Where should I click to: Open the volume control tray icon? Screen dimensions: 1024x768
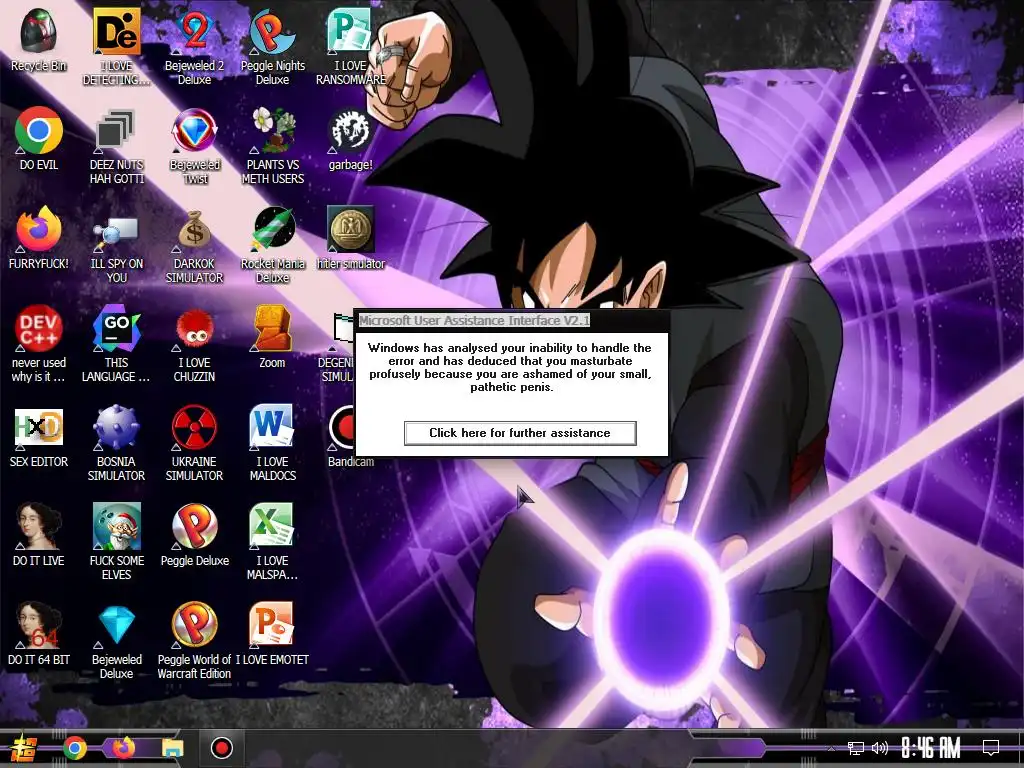point(880,748)
